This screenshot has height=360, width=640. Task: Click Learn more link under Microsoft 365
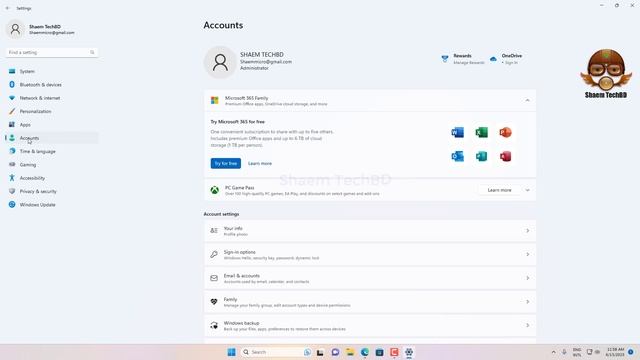[260, 163]
